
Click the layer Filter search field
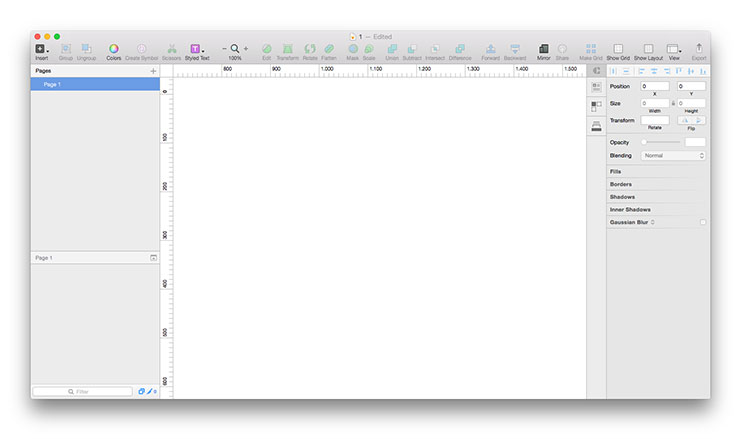(82, 392)
